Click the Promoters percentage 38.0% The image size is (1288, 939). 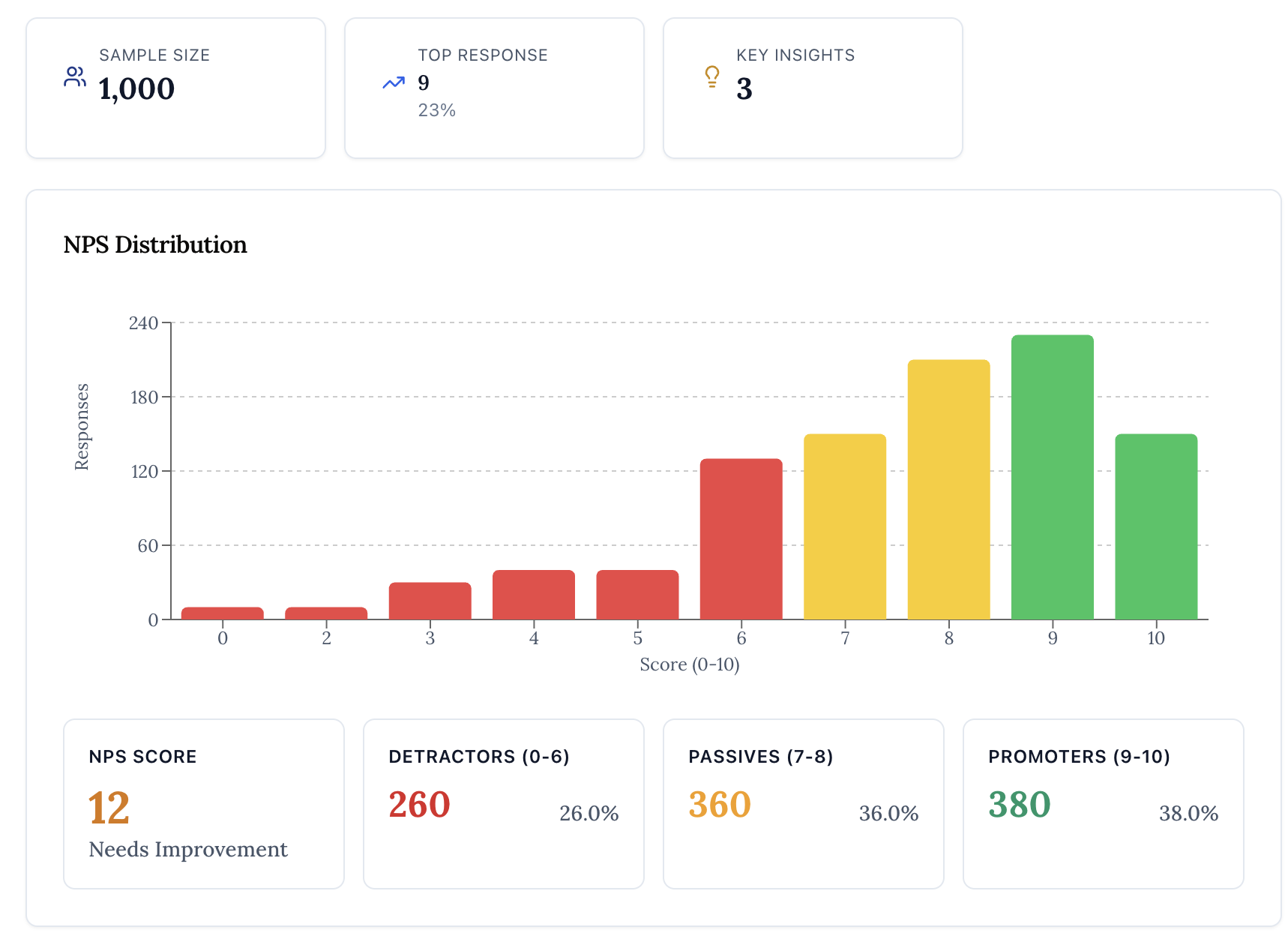coord(1189,813)
